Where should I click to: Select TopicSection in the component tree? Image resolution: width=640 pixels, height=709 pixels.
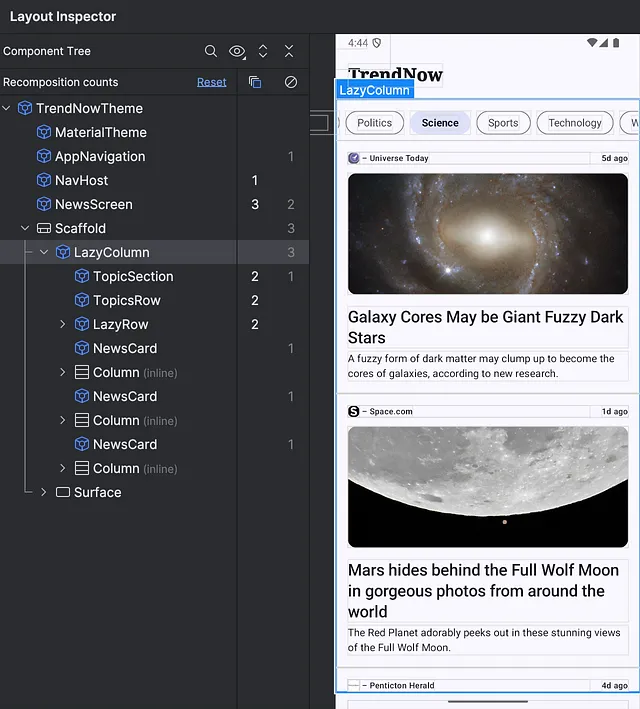click(133, 276)
